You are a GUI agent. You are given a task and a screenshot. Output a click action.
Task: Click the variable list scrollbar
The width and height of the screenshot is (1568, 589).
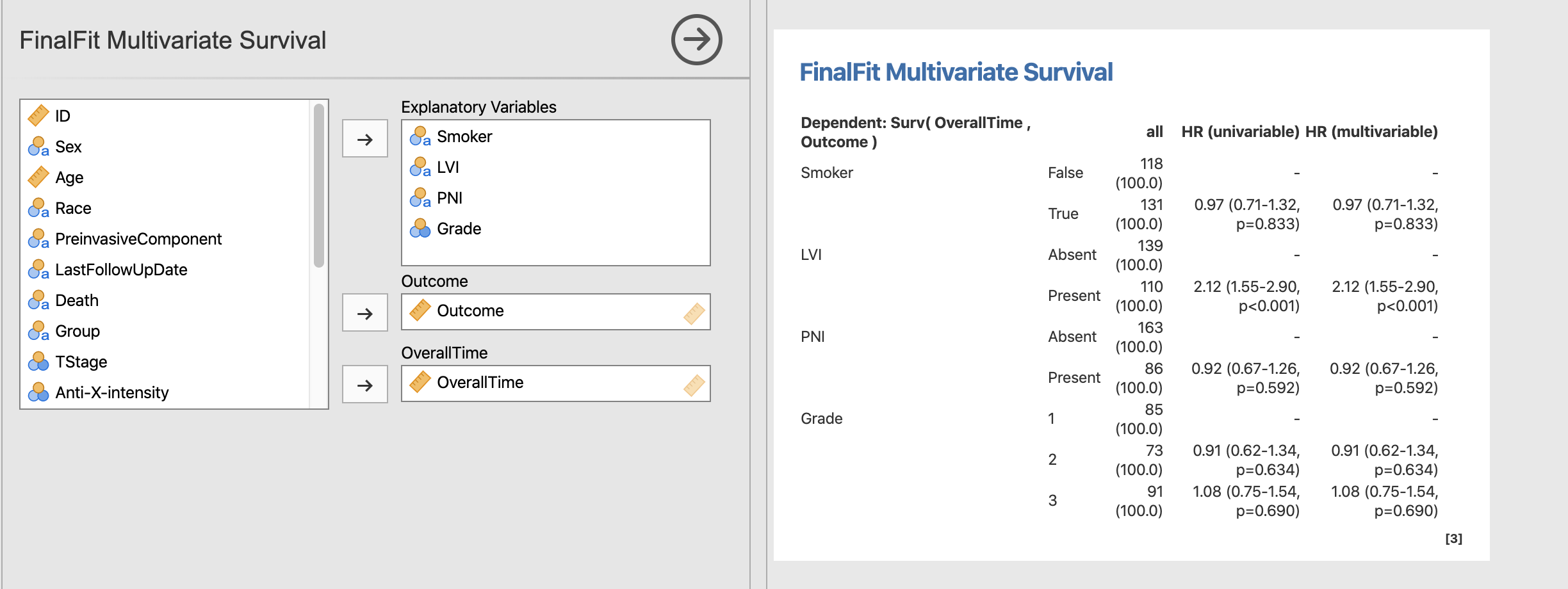[319, 186]
